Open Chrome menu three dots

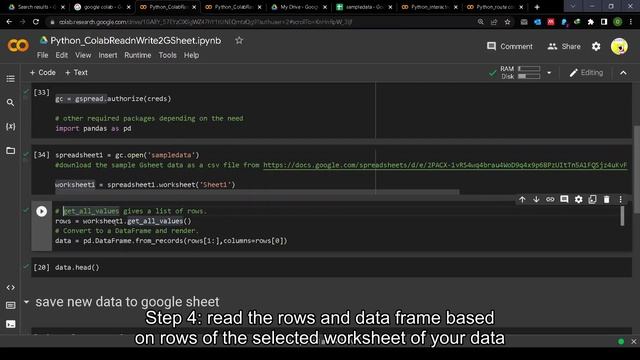(631, 22)
